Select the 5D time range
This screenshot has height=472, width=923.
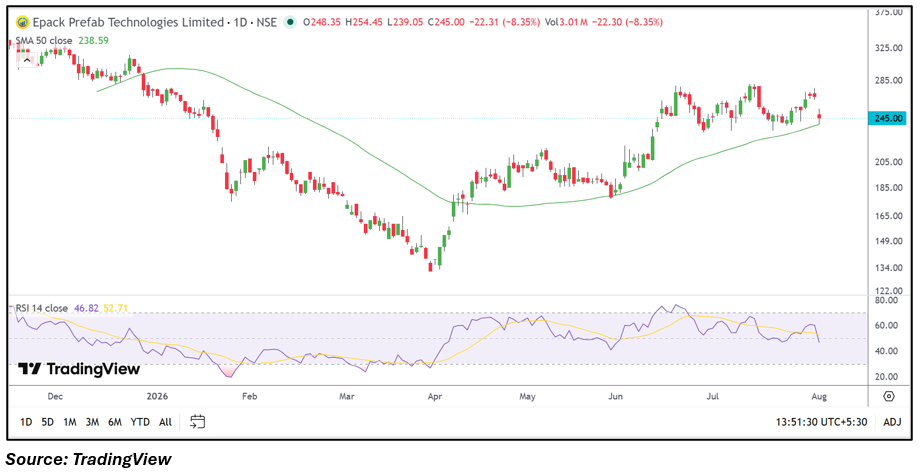[48, 422]
